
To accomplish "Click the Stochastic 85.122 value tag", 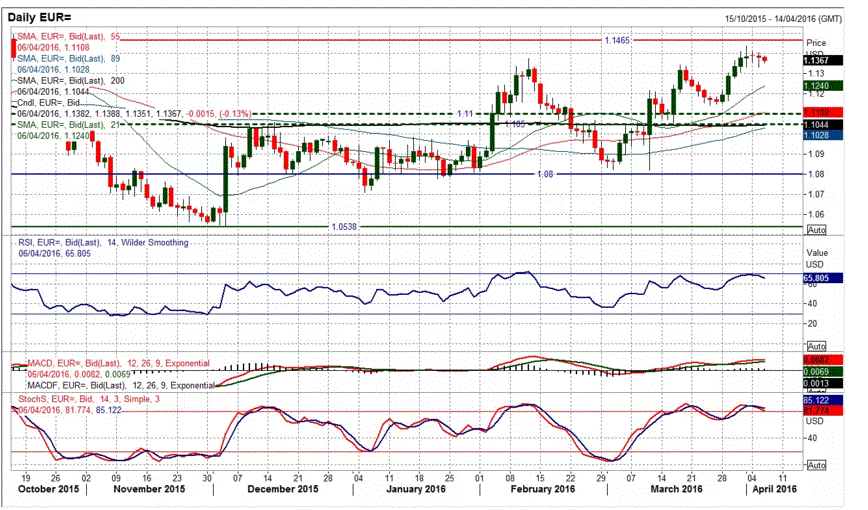I will [819, 400].
